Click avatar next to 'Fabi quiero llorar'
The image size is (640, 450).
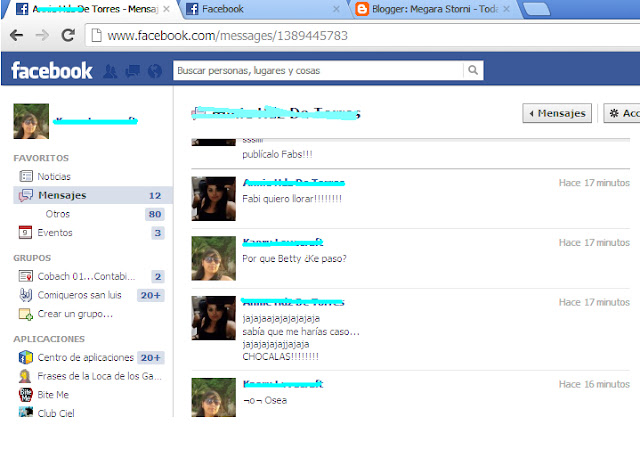tap(213, 198)
